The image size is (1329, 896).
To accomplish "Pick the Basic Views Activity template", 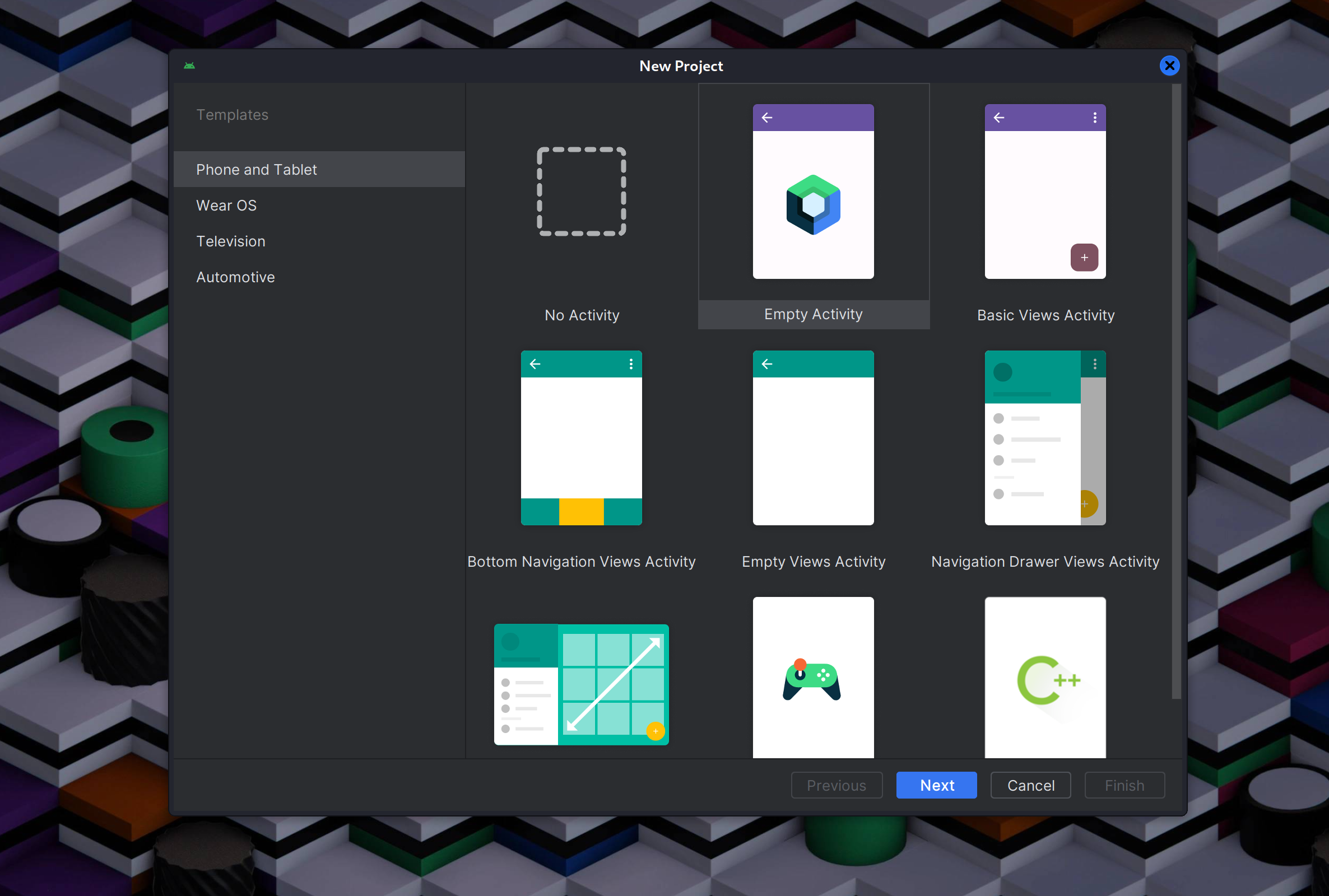I will pos(1045,192).
